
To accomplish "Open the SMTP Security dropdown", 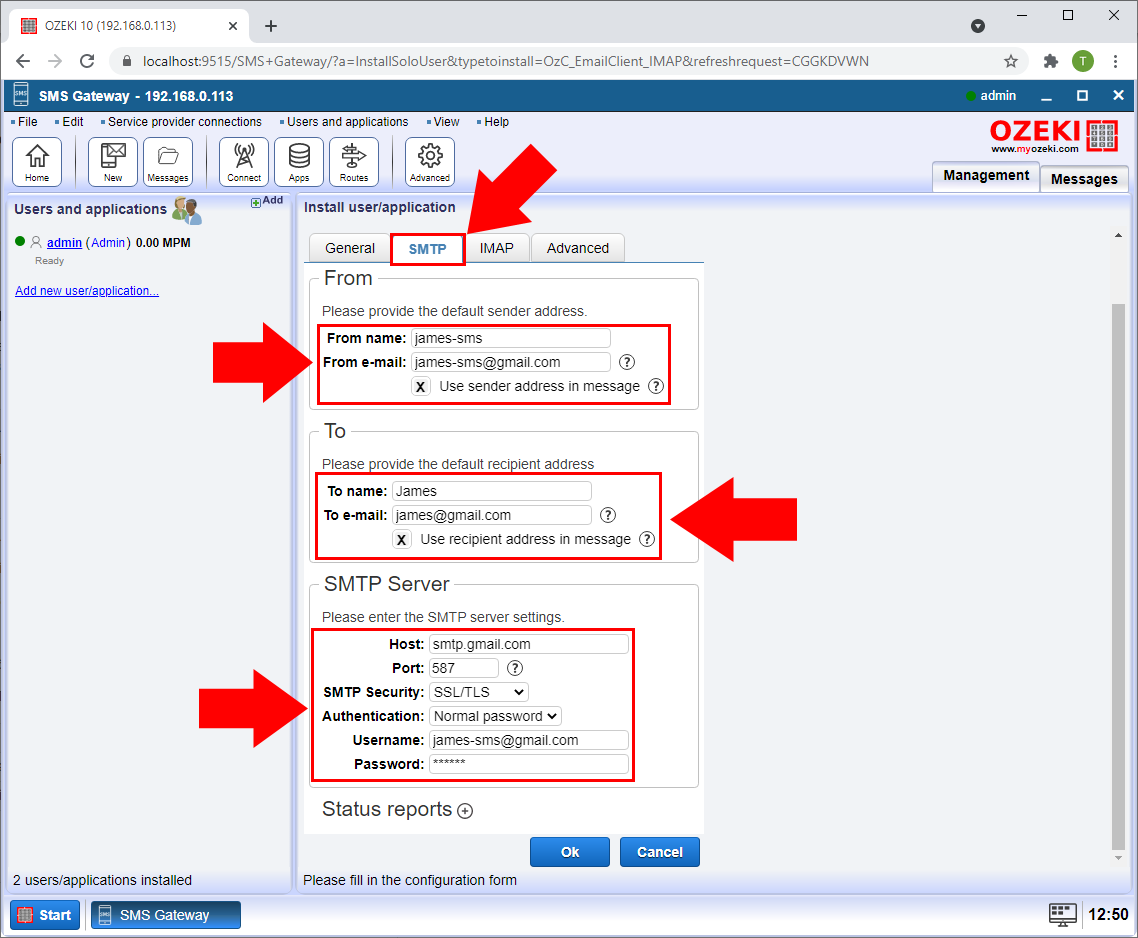I will pyautogui.click(x=479, y=692).
